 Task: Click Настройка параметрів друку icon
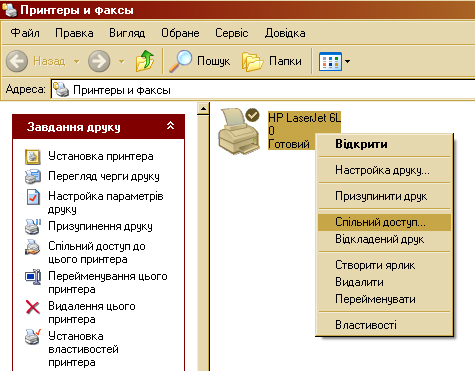(x=33, y=196)
